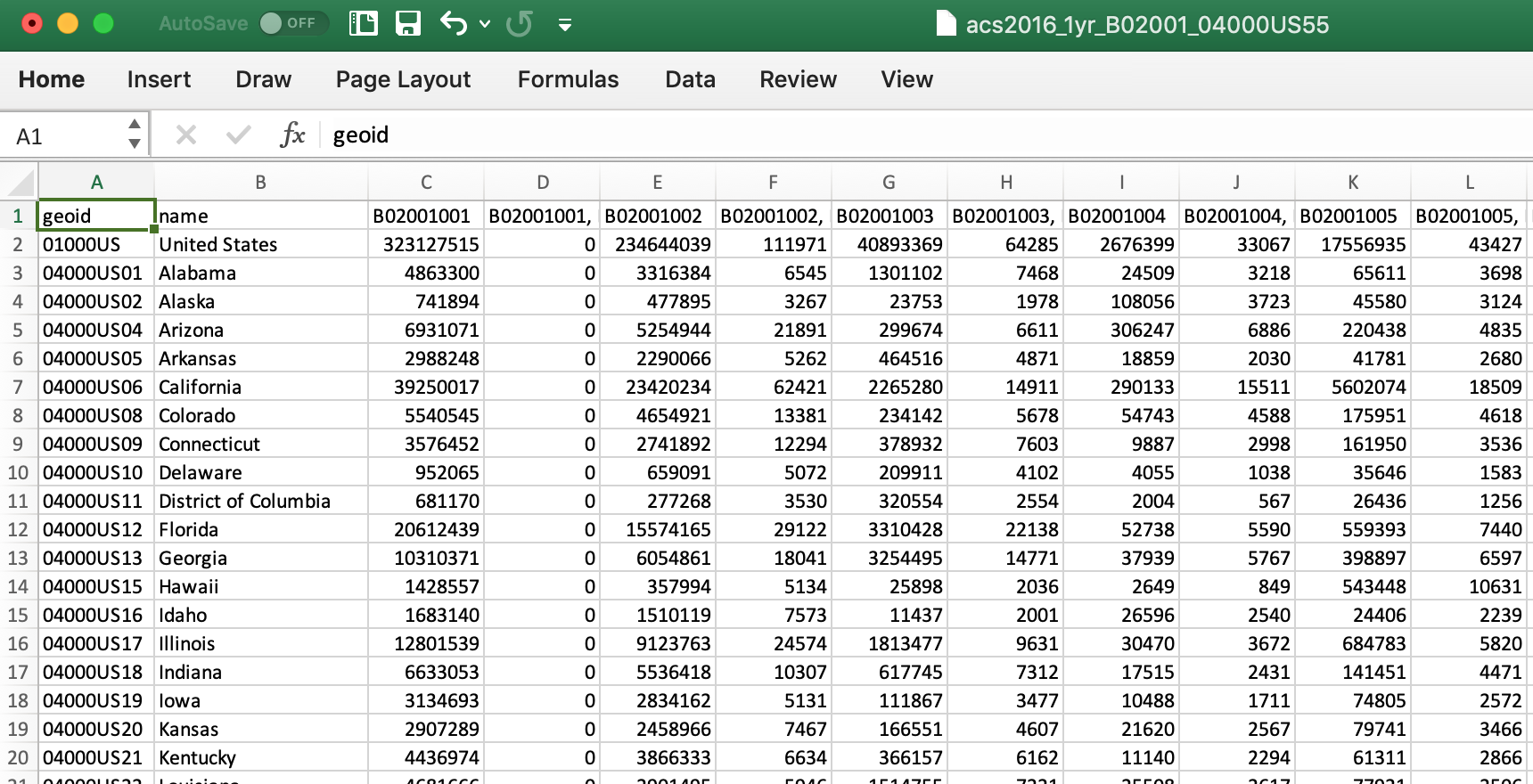This screenshot has width=1533, height=784.
Task: Expand the Customize Quick Access Toolbar menu
Action: [565, 25]
